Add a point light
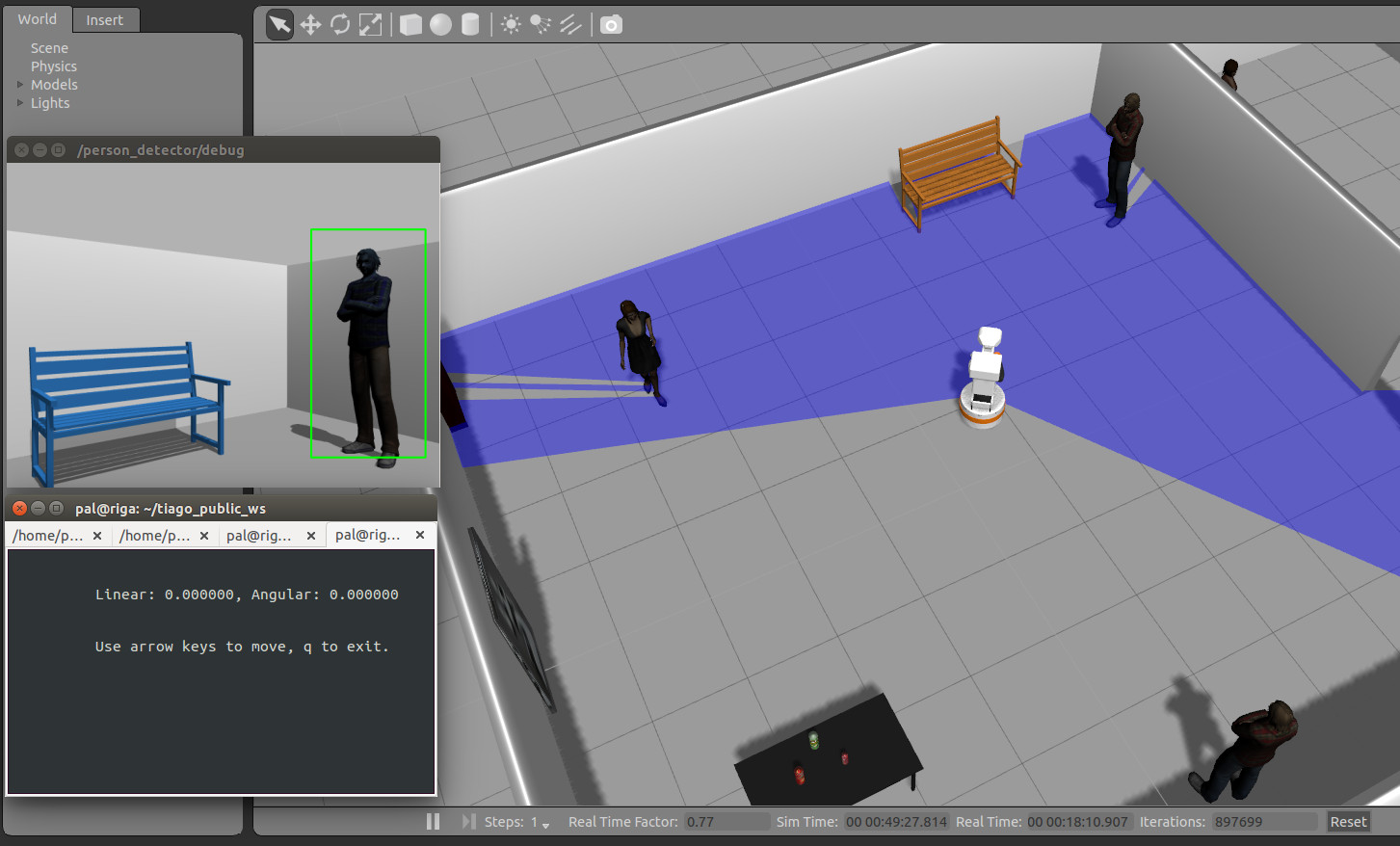The image size is (1400, 846). pyautogui.click(x=511, y=24)
